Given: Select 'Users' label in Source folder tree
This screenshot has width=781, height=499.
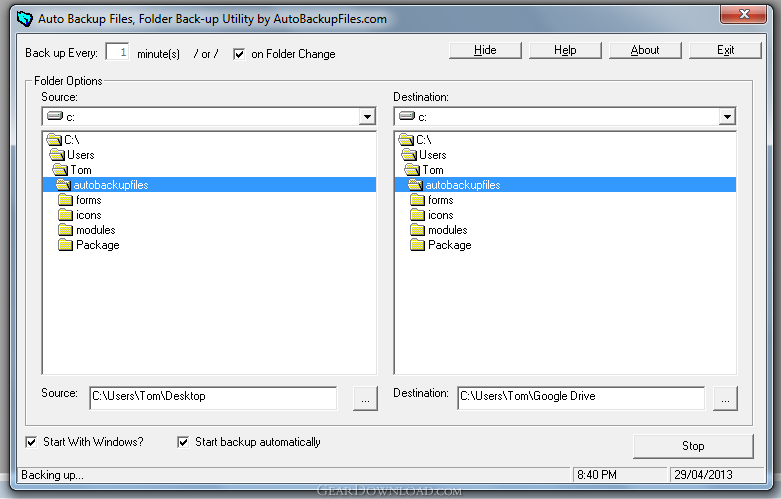Looking at the screenshot, I should point(81,155).
